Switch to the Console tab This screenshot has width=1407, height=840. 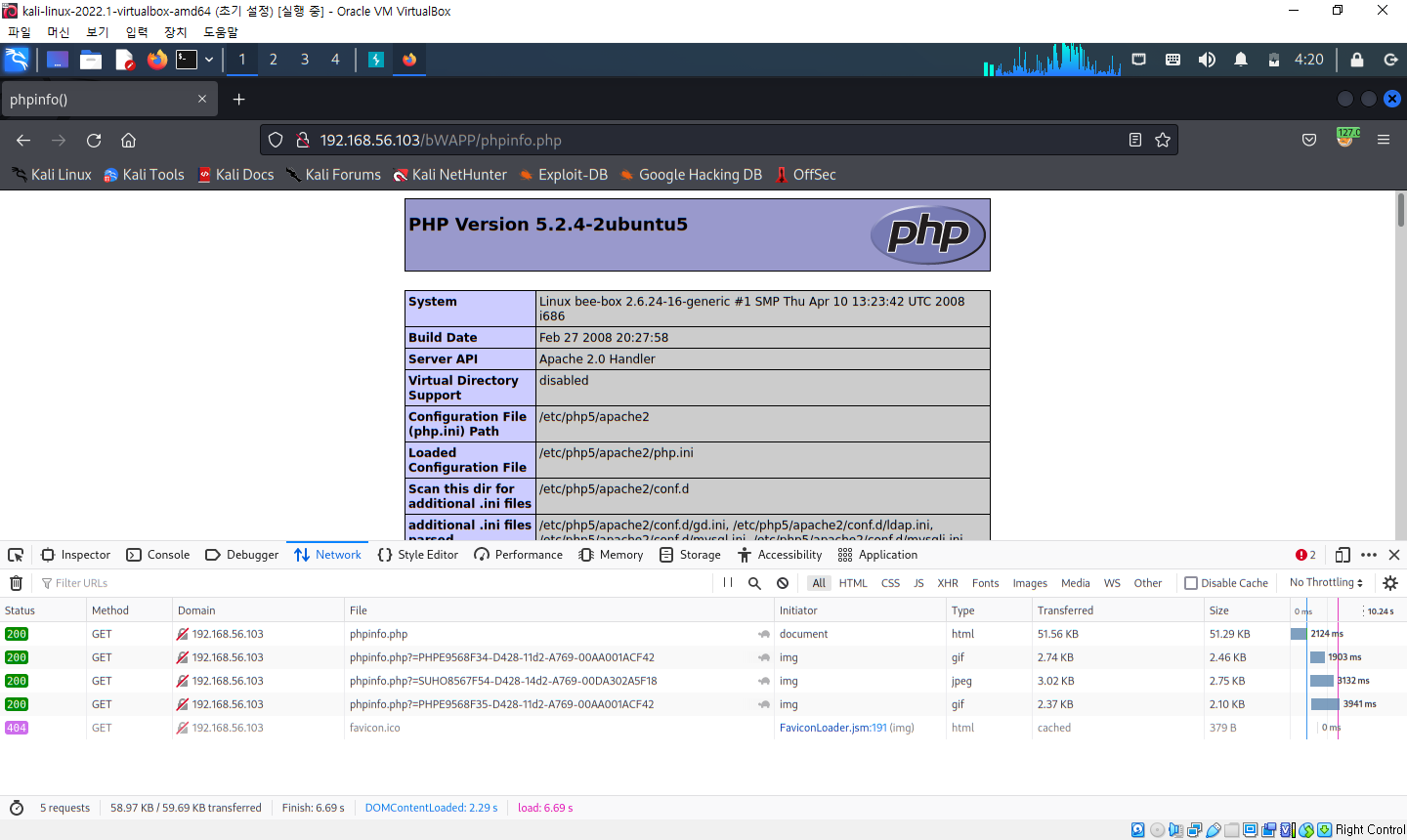coord(158,555)
